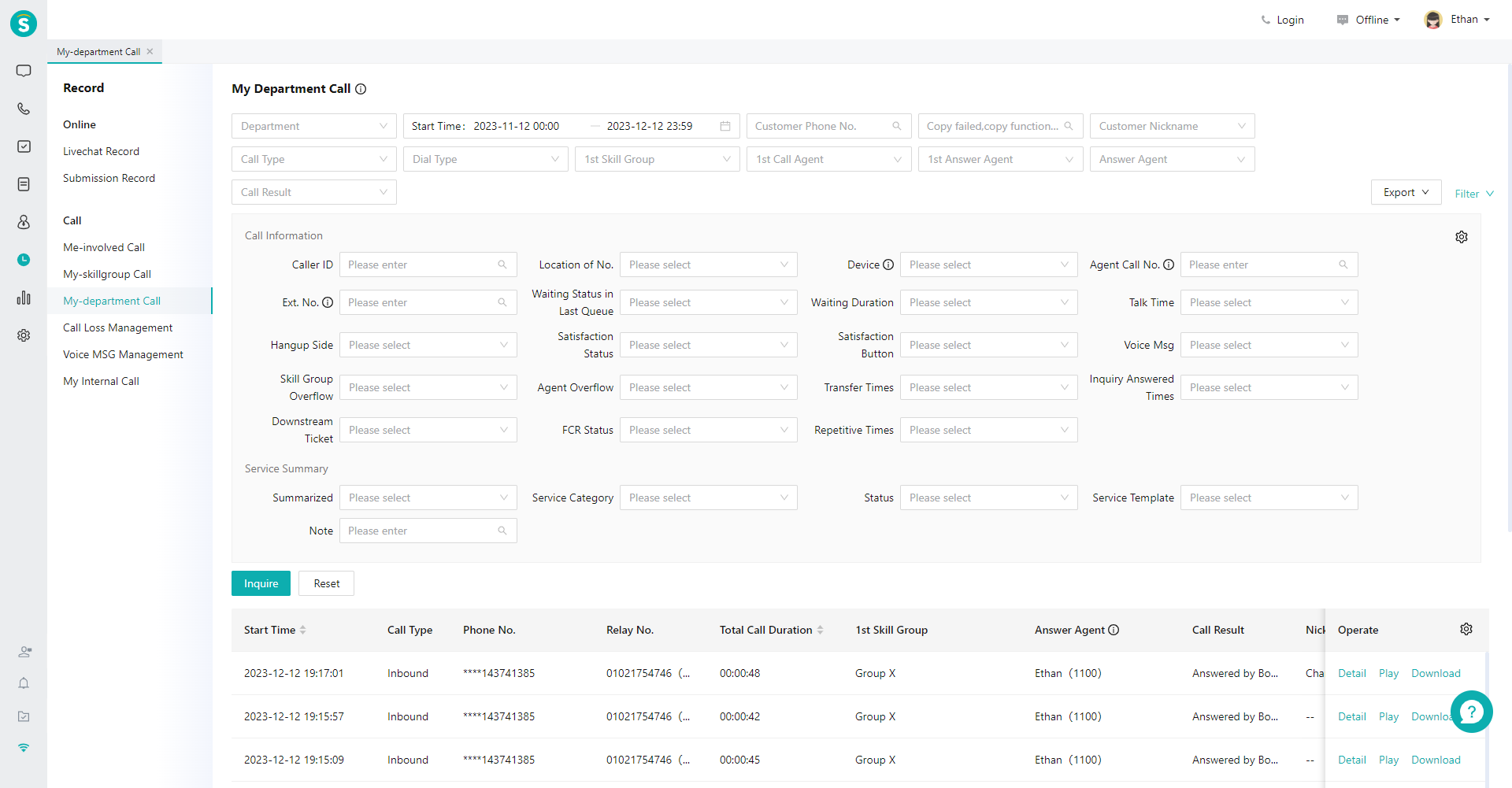The width and height of the screenshot is (1512, 788).
Task: Select Me-involved Call menu item
Action: 104,247
